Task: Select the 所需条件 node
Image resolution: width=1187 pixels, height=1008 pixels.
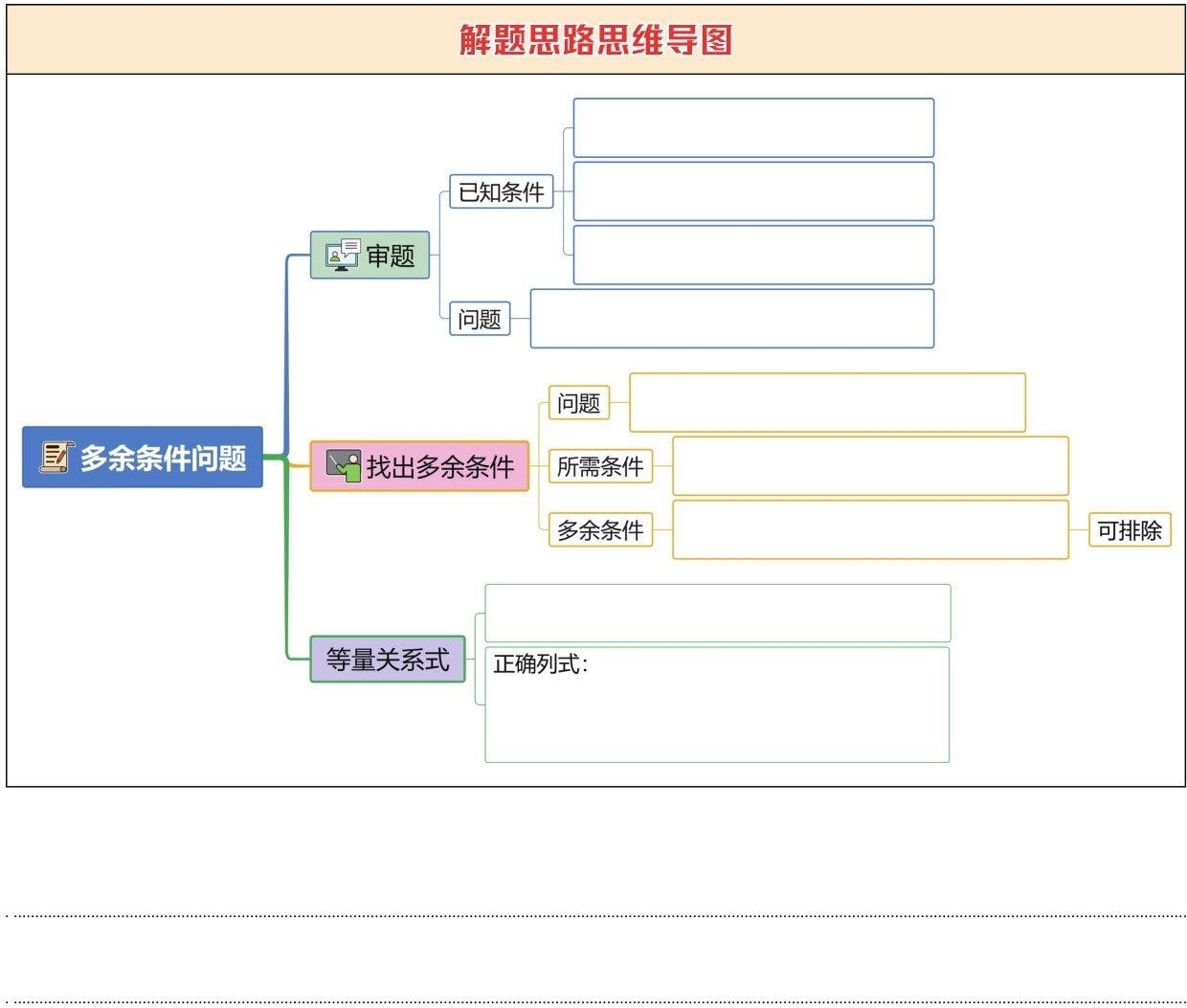Action: pyautogui.click(x=600, y=466)
